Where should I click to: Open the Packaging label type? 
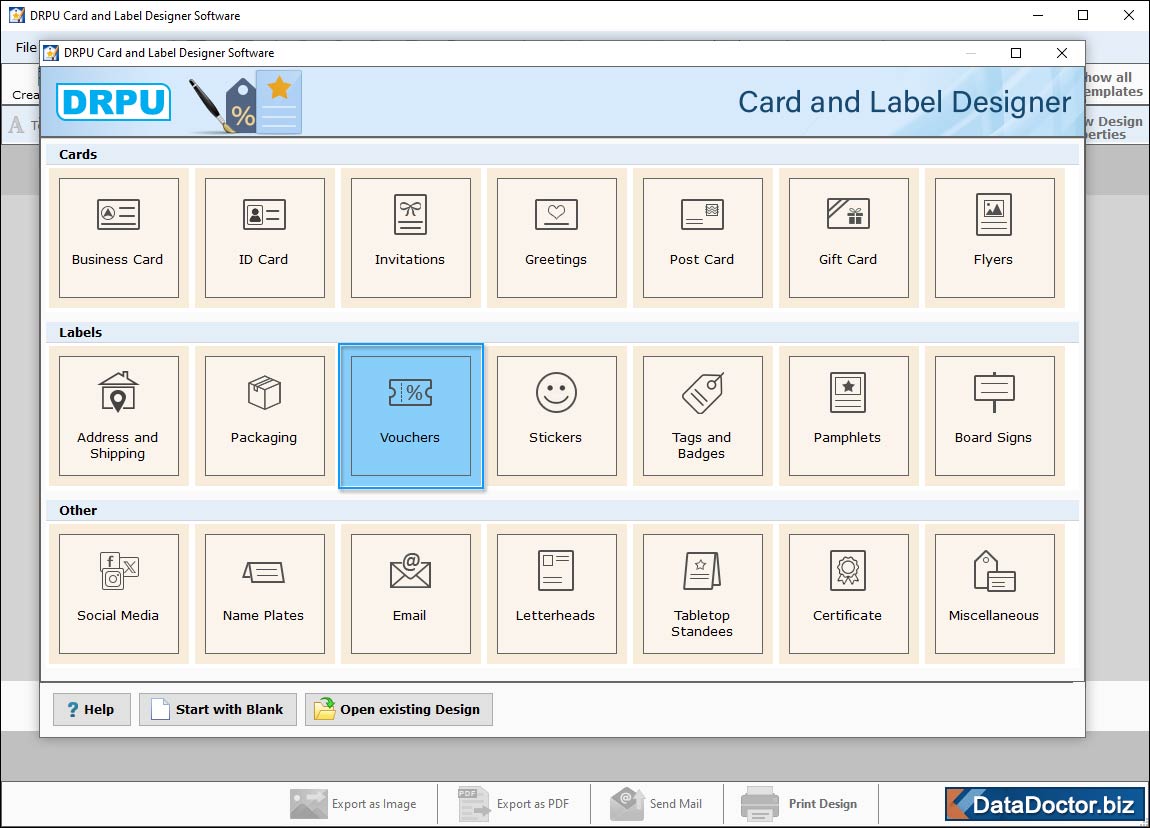[265, 416]
